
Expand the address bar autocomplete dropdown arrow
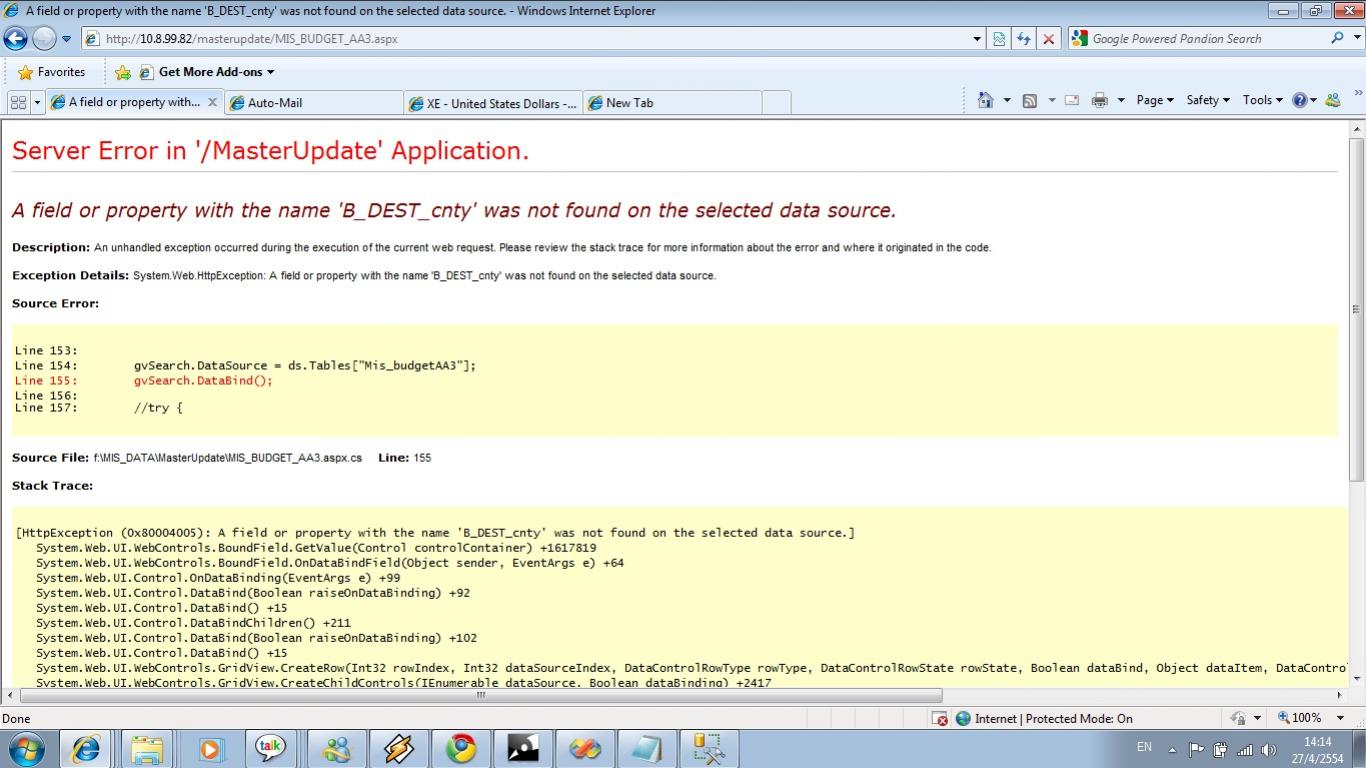tap(977, 39)
